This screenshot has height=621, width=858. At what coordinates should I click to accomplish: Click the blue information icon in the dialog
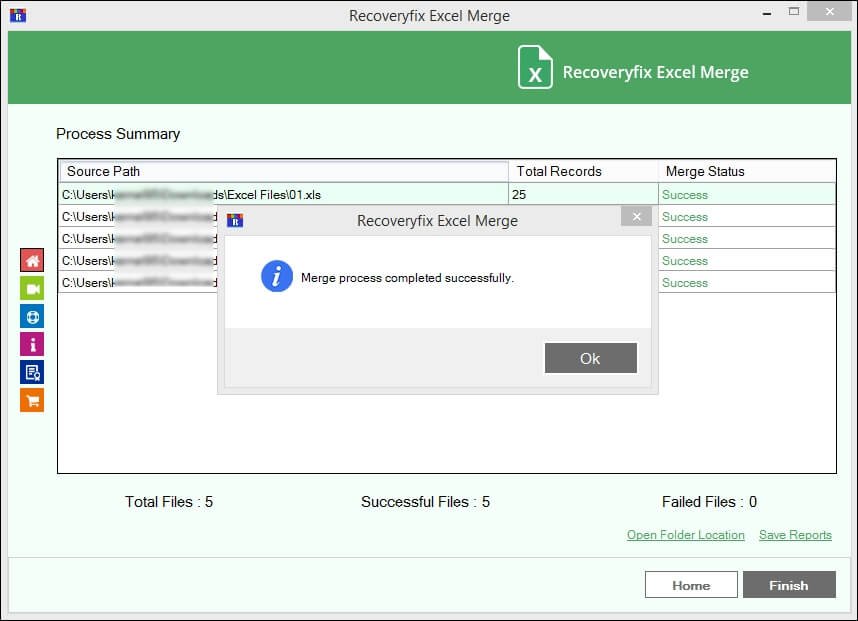277,276
